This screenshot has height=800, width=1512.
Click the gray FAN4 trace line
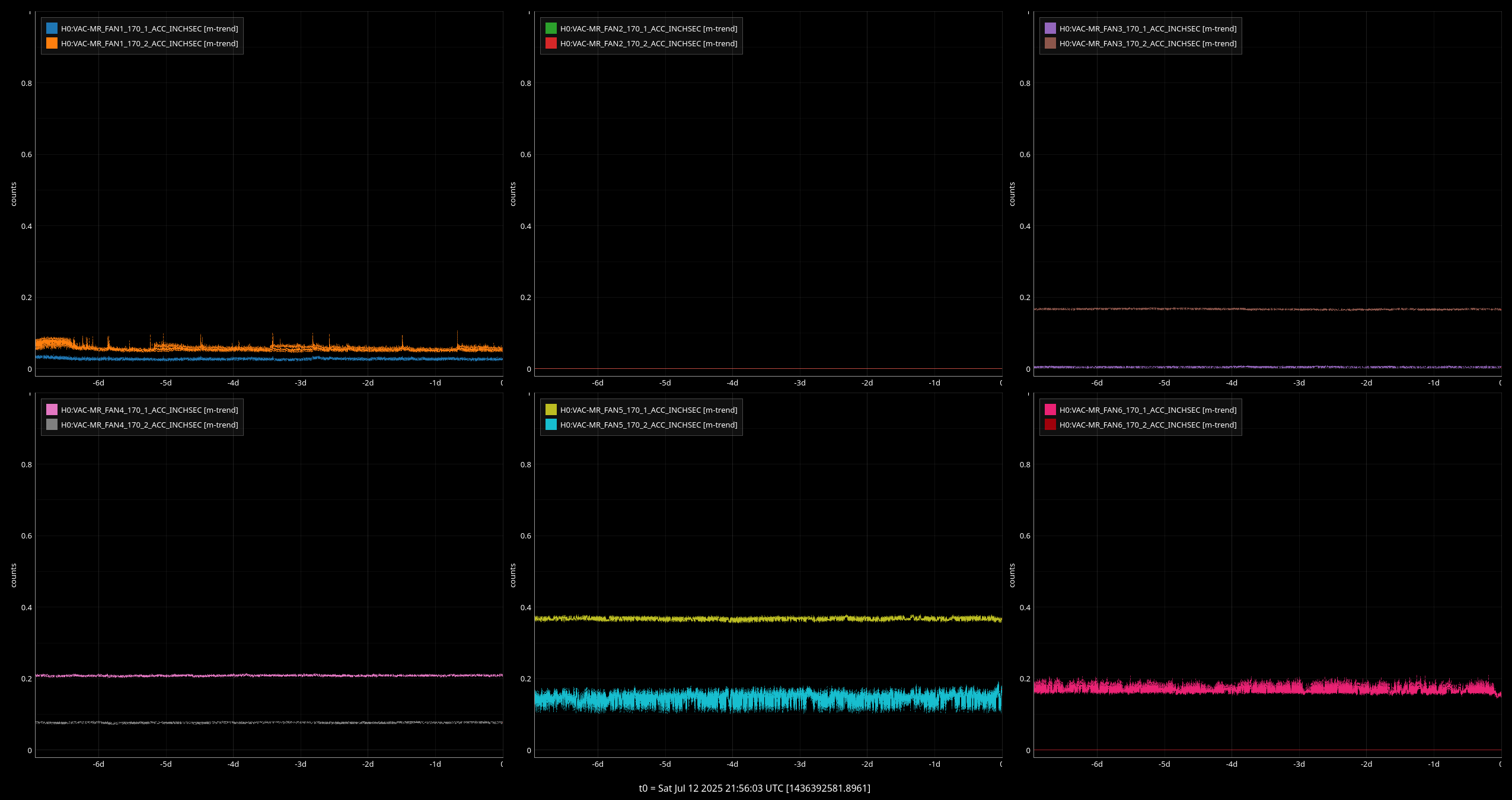(269, 722)
